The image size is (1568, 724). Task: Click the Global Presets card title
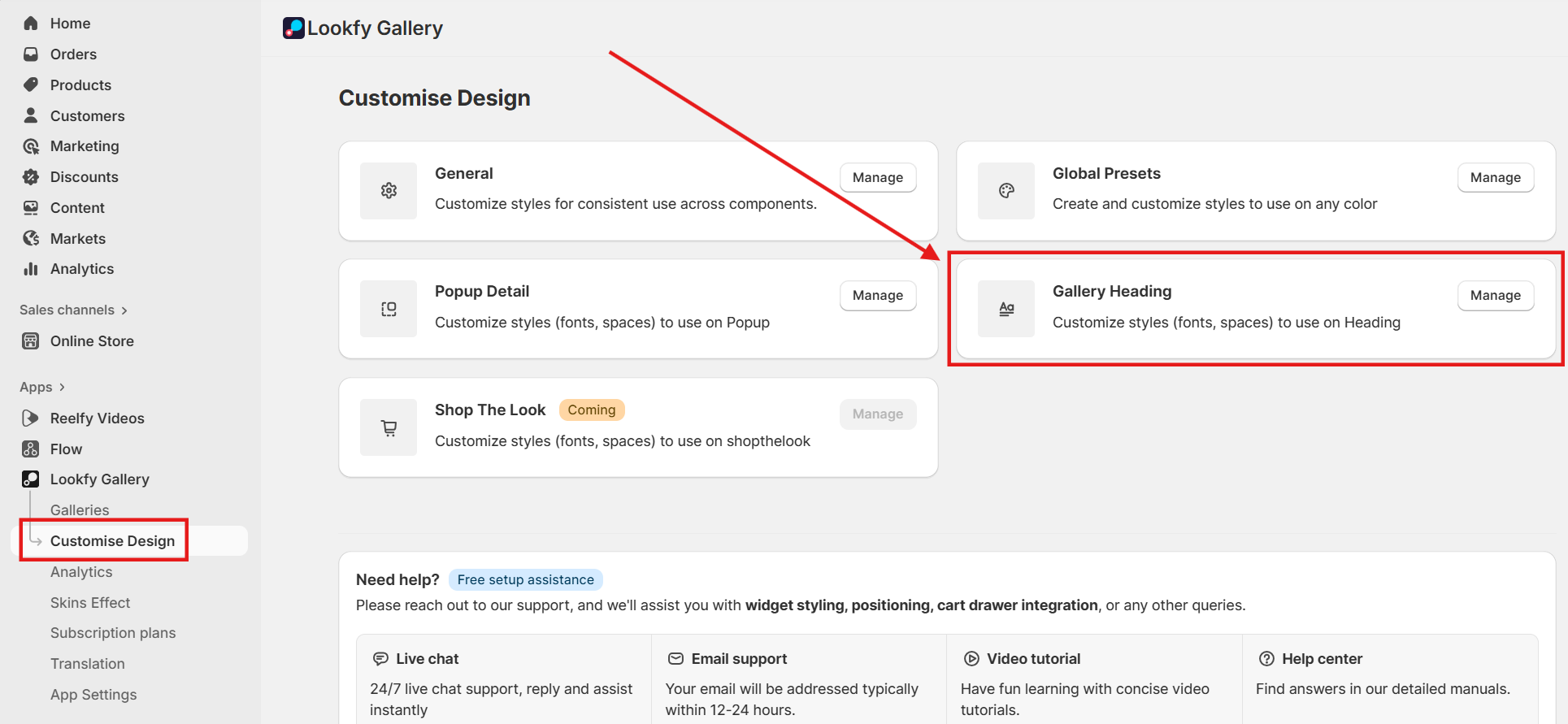pyautogui.click(x=1106, y=174)
